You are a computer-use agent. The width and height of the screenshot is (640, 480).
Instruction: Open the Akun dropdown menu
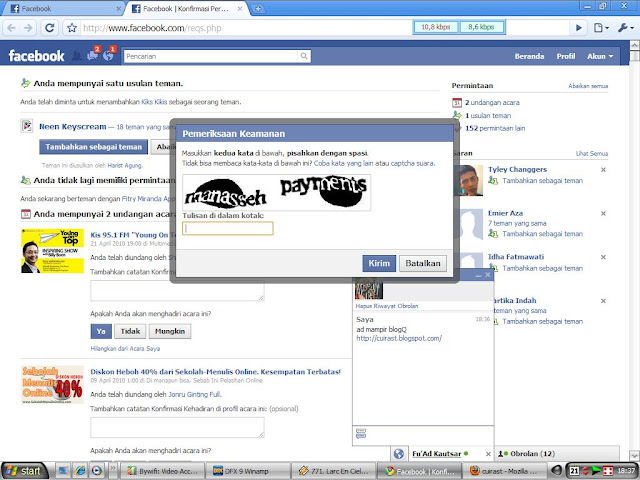pos(600,56)
